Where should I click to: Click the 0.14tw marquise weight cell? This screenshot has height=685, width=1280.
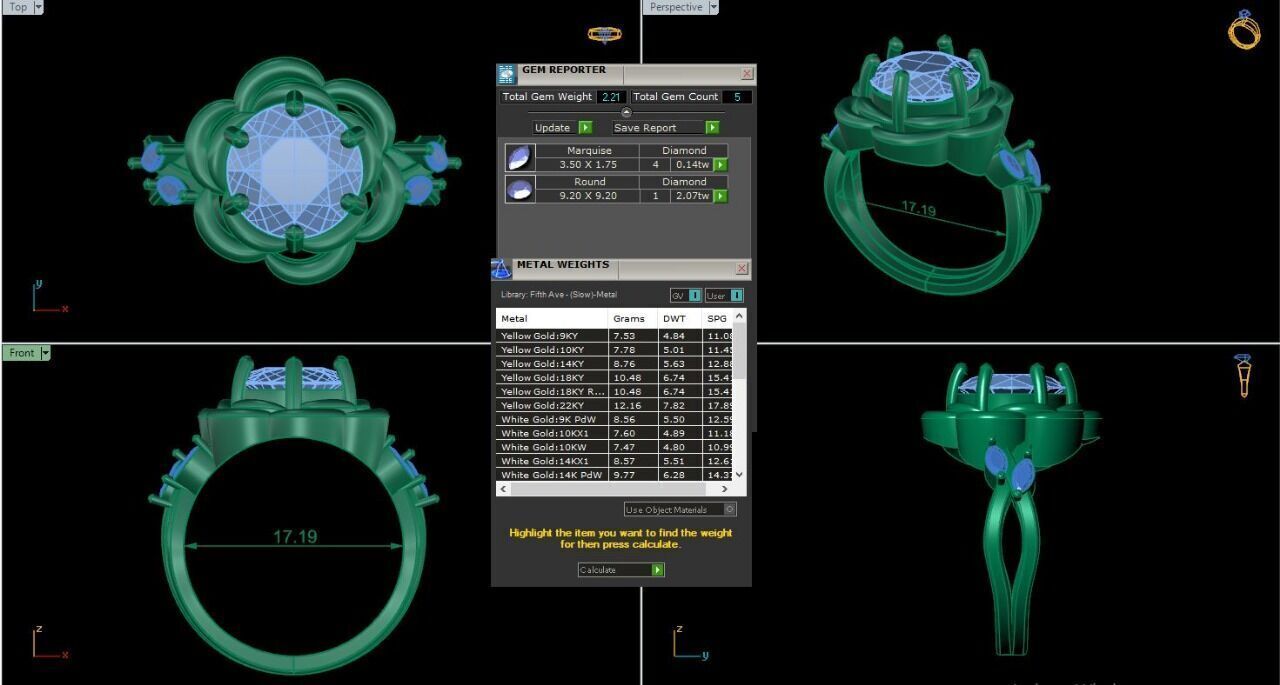pos(691,165)
